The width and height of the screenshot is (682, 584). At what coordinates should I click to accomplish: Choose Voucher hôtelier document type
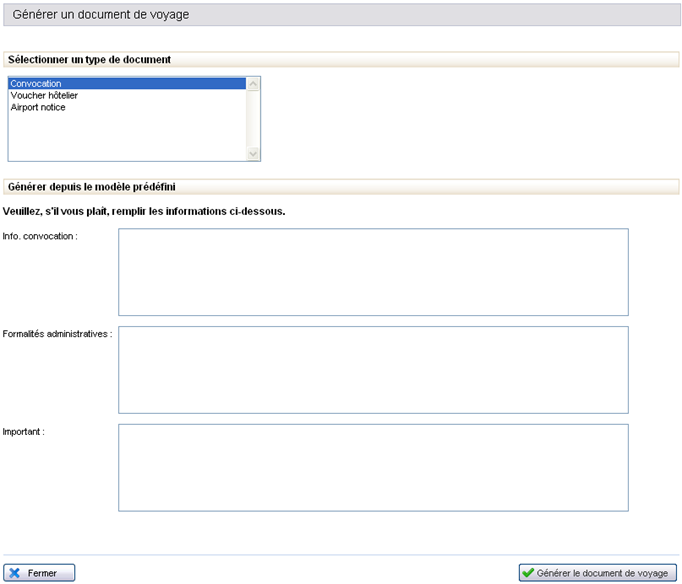pyautogui.click(x=44, y=96)
